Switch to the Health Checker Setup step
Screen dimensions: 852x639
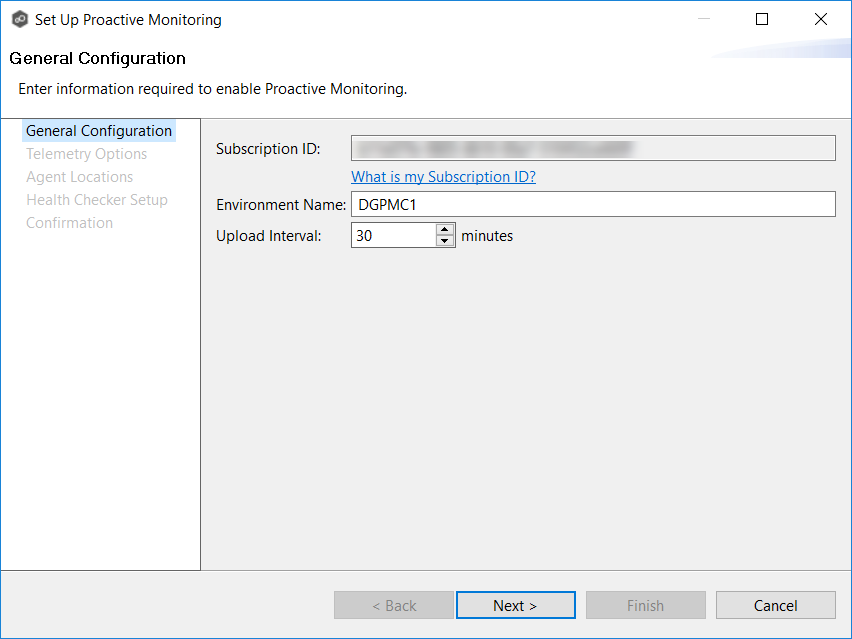(x=97, y=200)
